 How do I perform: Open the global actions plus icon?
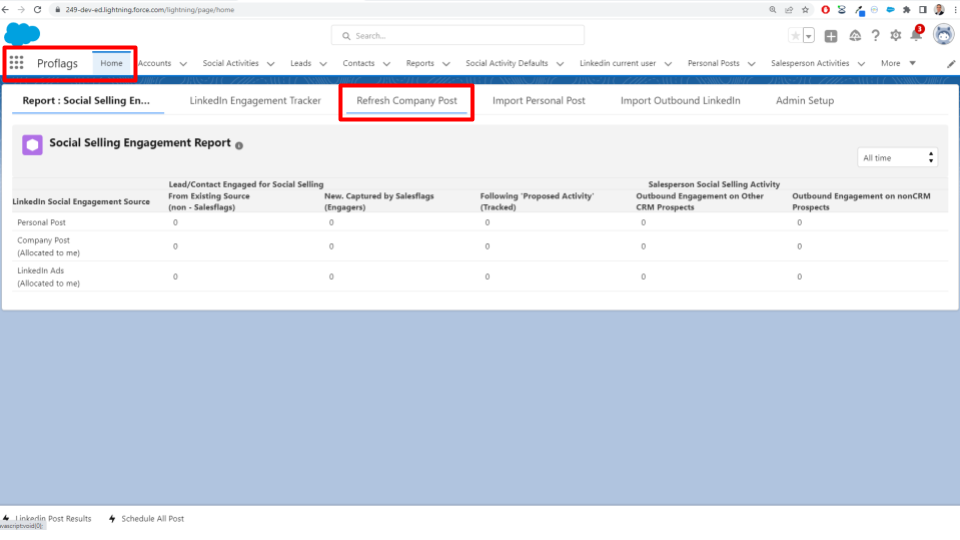point(831,36)
